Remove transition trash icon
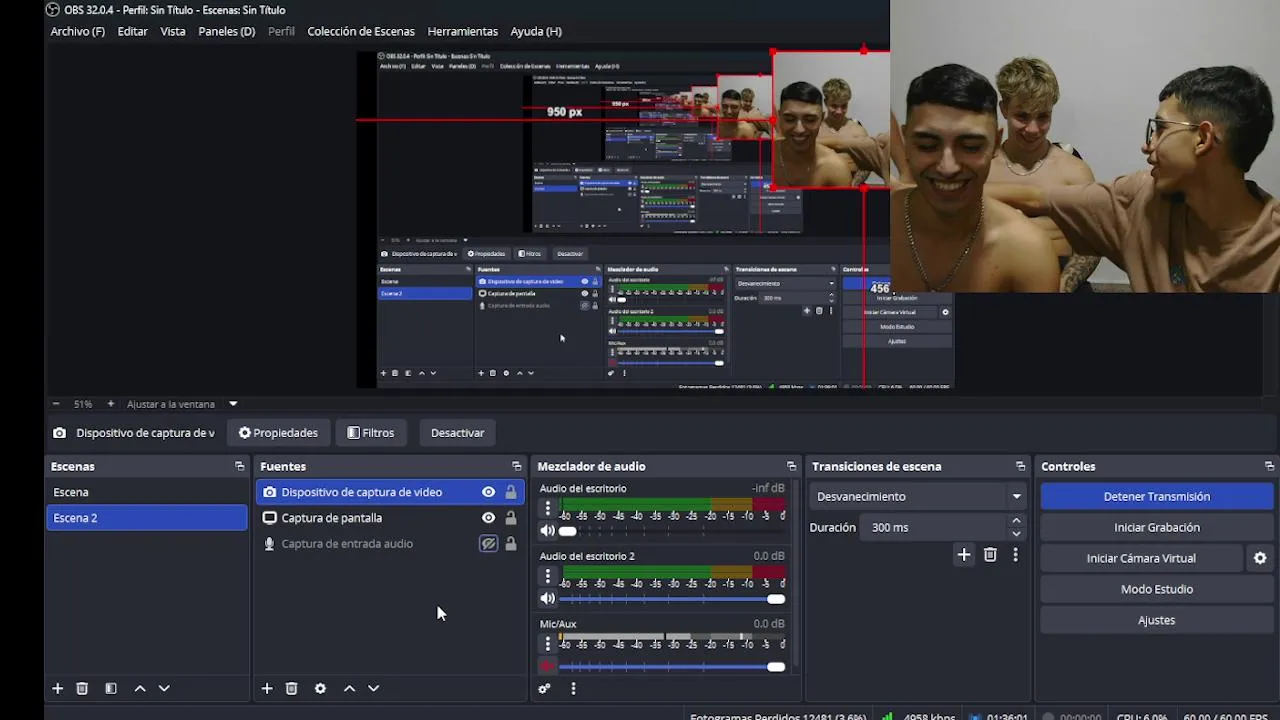Viewport: 1280px width, 720px height. tap(990, 555)
